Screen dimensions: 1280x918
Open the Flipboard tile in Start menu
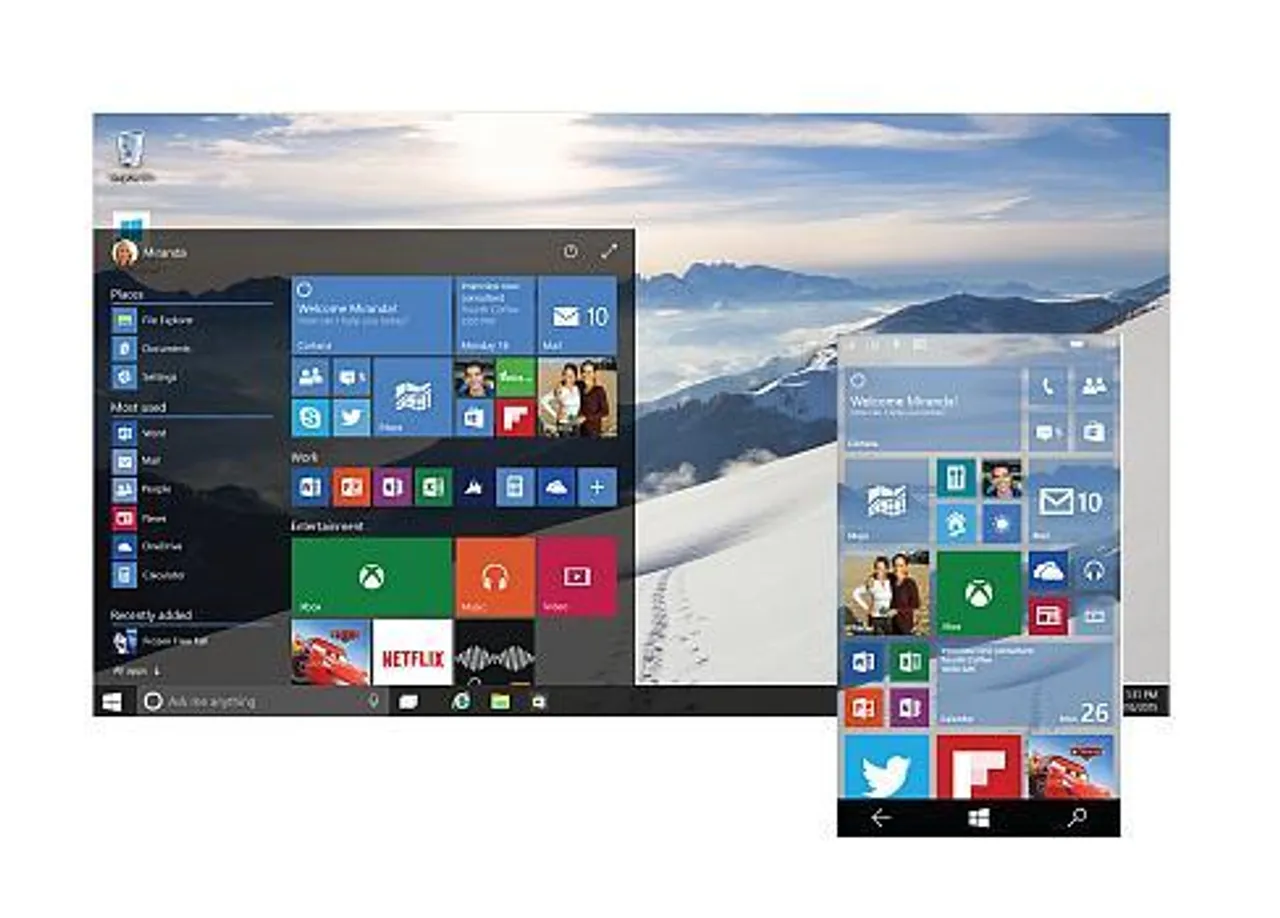(516, 417)
